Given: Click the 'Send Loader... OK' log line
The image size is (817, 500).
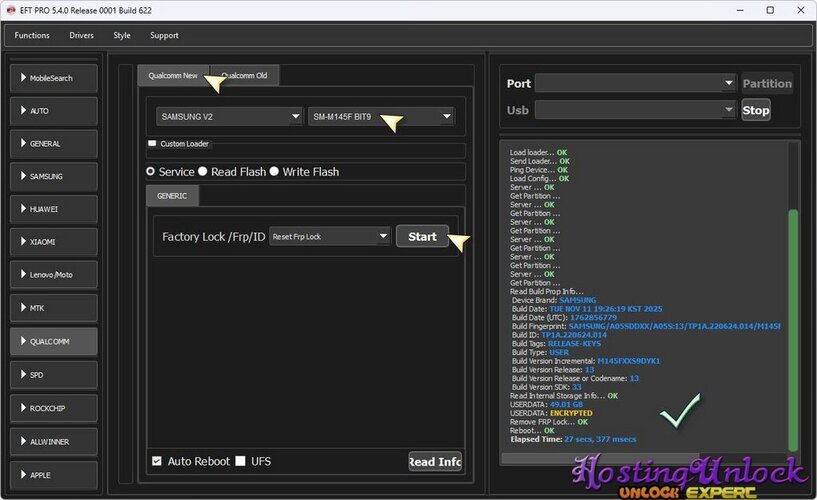Looking at the screenshot, I should point(540,161).
